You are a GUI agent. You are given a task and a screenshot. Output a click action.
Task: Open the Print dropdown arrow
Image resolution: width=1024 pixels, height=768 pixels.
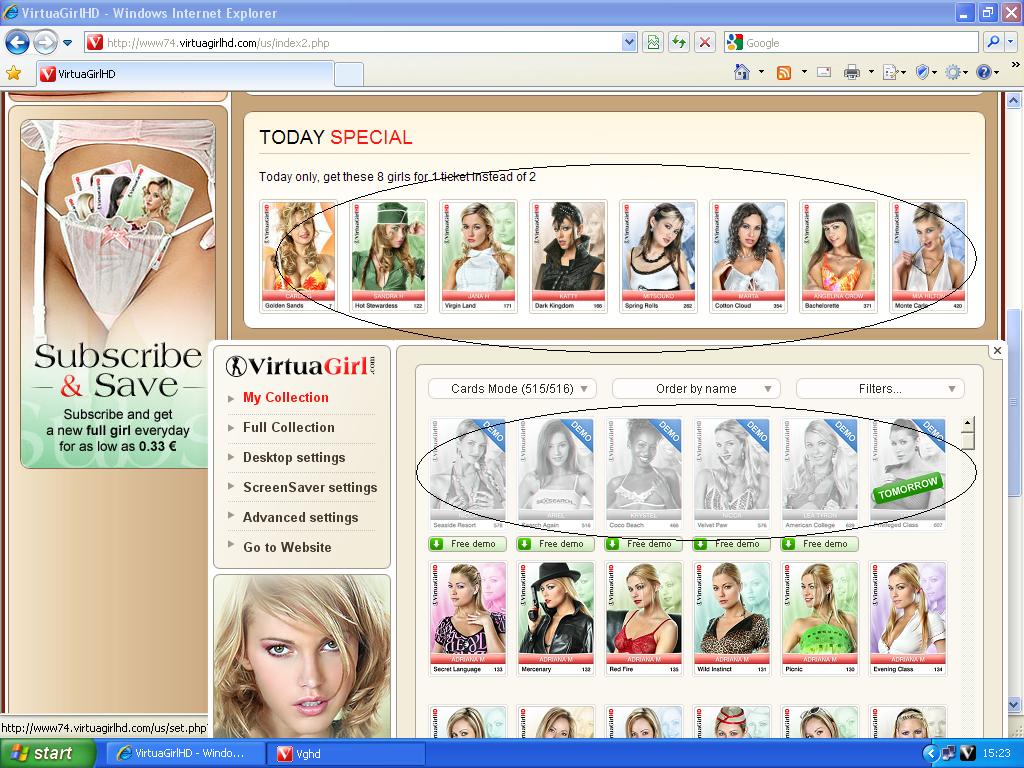click(x=871, y=72)
